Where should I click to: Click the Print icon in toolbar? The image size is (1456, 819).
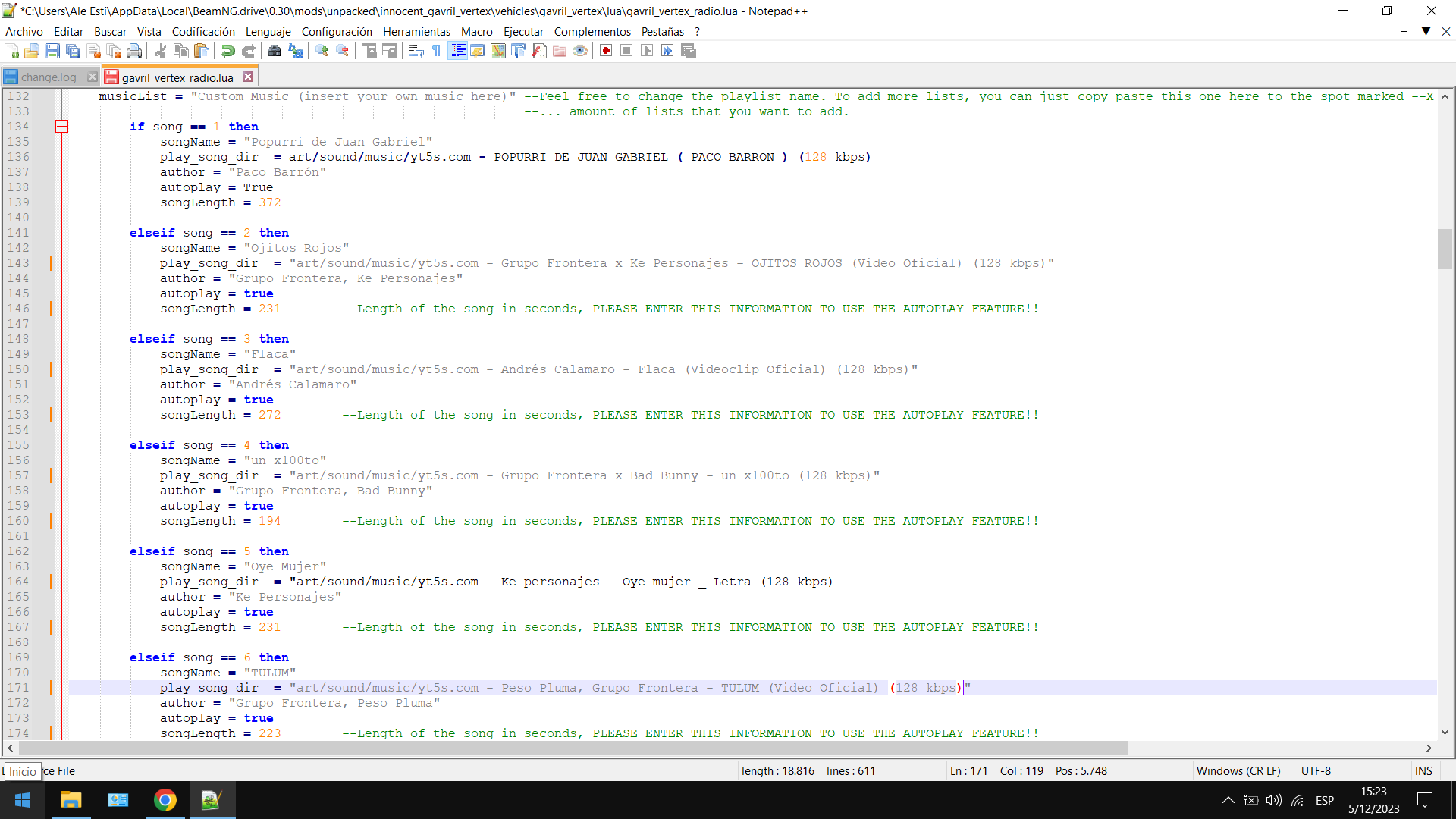click(134, 51)
